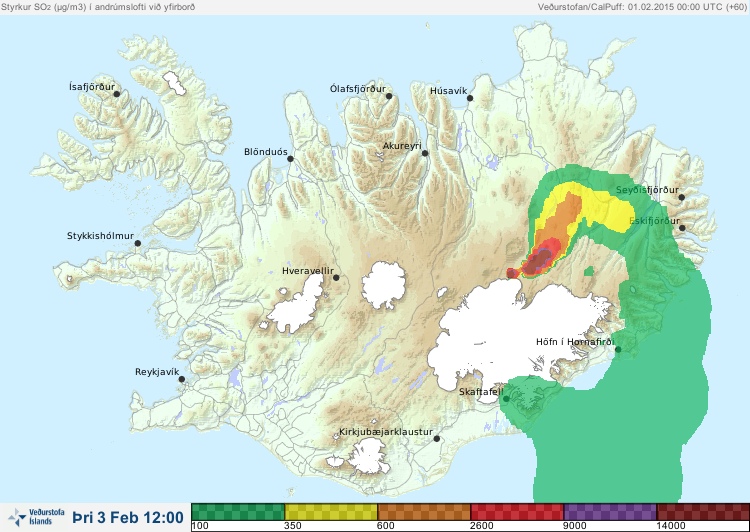Click the green 100 legend swatch
750x532 pixels.
point(238,512)
